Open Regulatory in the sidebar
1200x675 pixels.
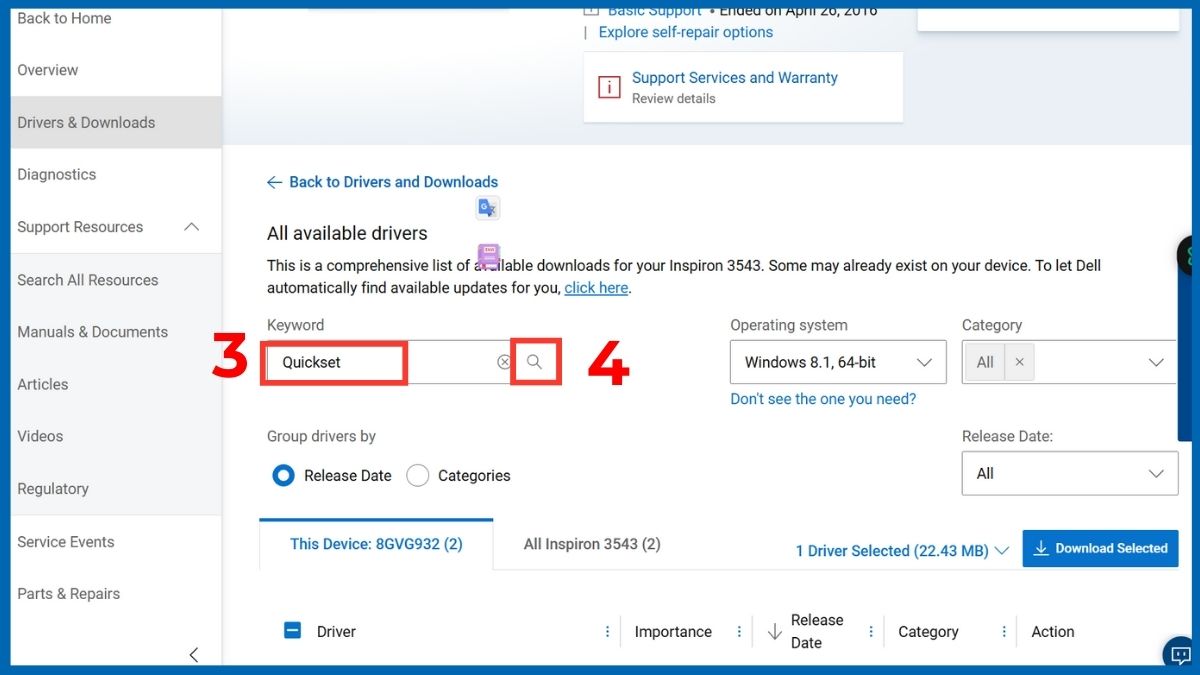pos(53,489)
